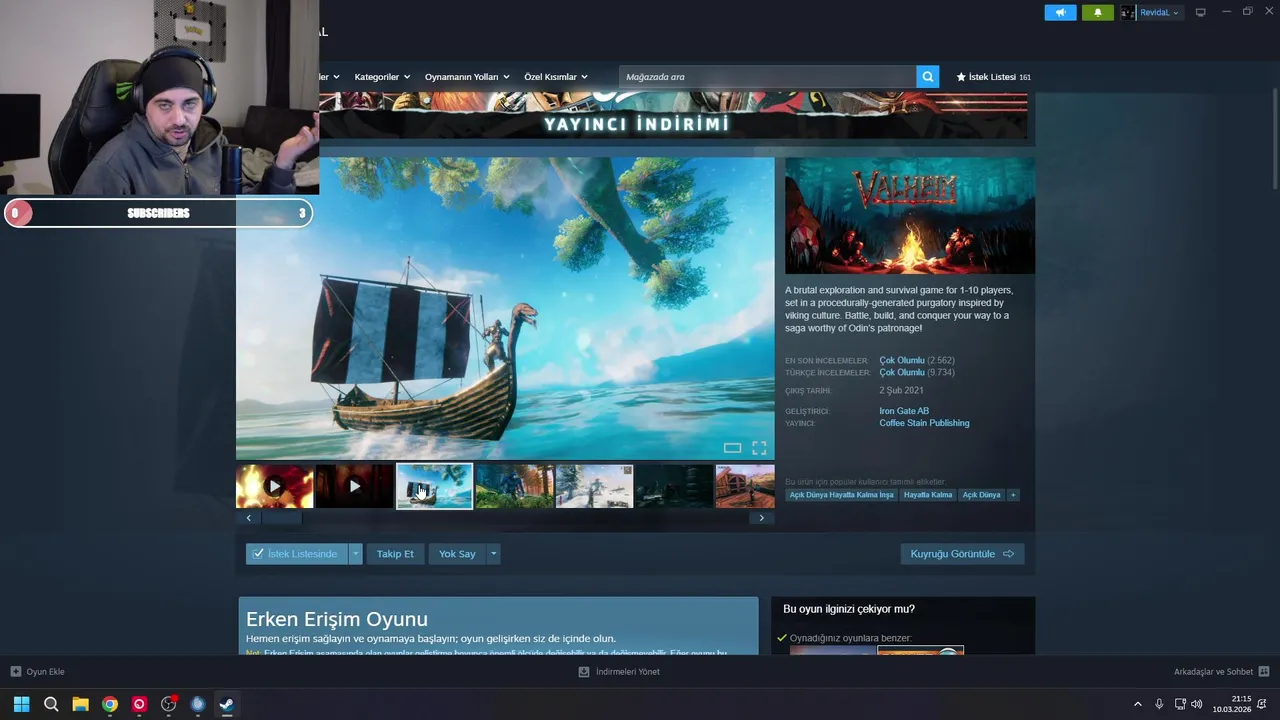Viewport: 1280px width, 720px height.
Task: Open the dropdown arrow beside Yok Say
Action: point(493,554)
